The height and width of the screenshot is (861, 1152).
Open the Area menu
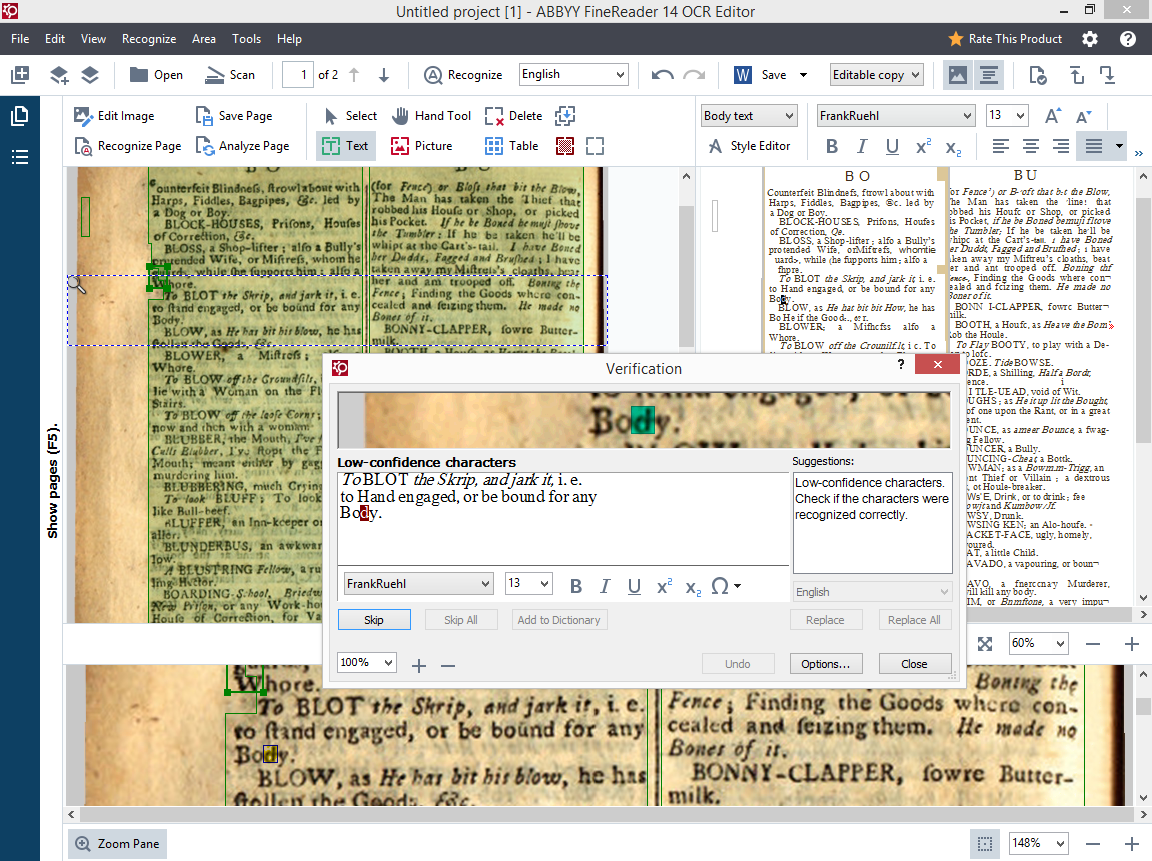coord(204,39)
